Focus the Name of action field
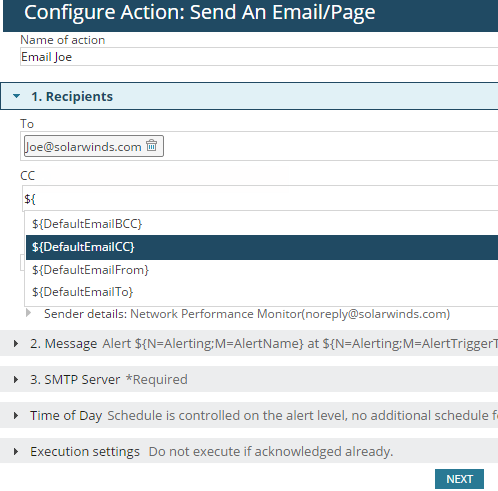The width and height of the screenshot is (498, 491). coord(259,57)
